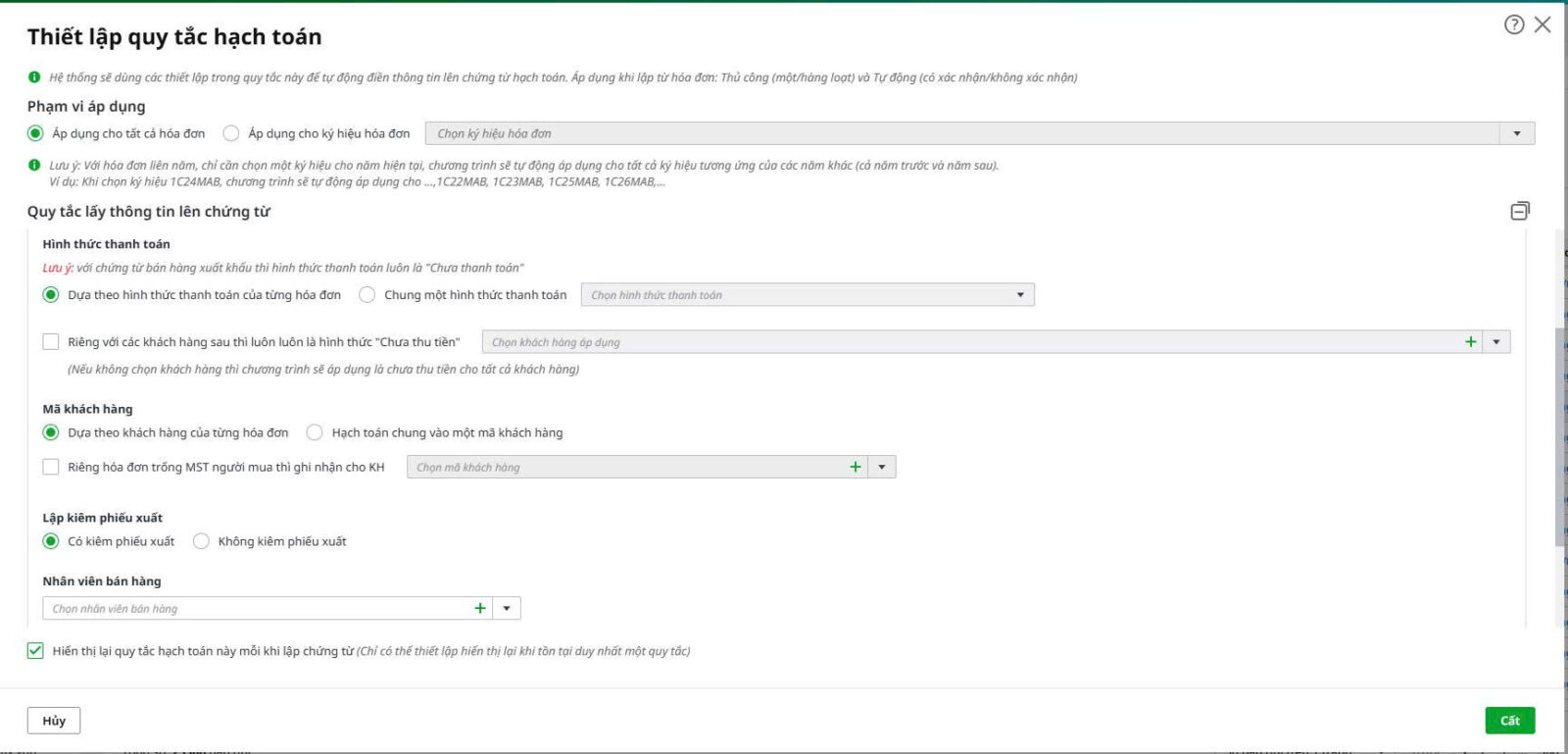The width and height of the screenshot is (1568, 754).
Task: Choose 'Không kiêm phiếu xuất' radio button
Action: click(202, 541)
